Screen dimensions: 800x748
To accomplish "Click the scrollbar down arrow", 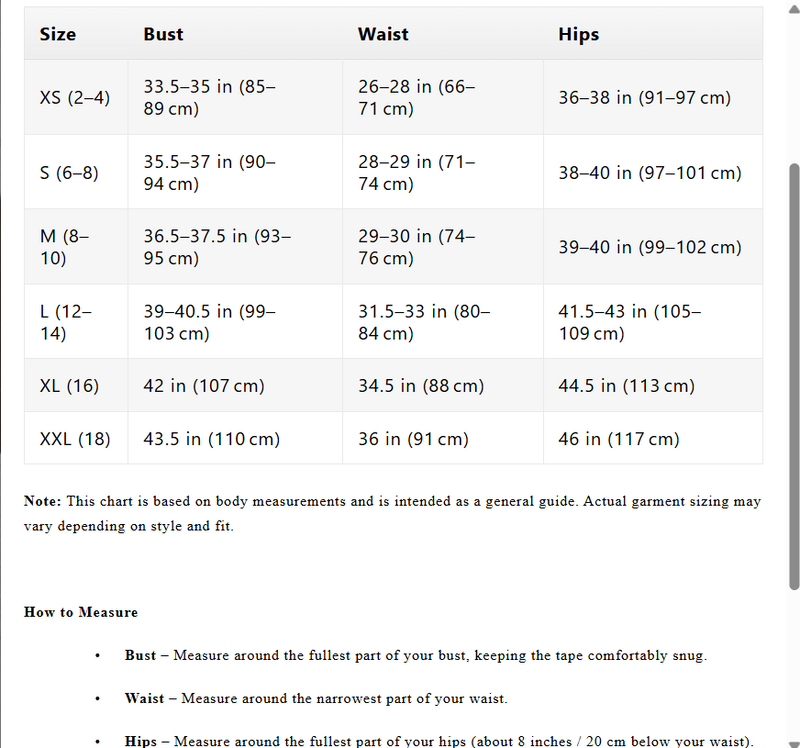I will coord(794,740).
